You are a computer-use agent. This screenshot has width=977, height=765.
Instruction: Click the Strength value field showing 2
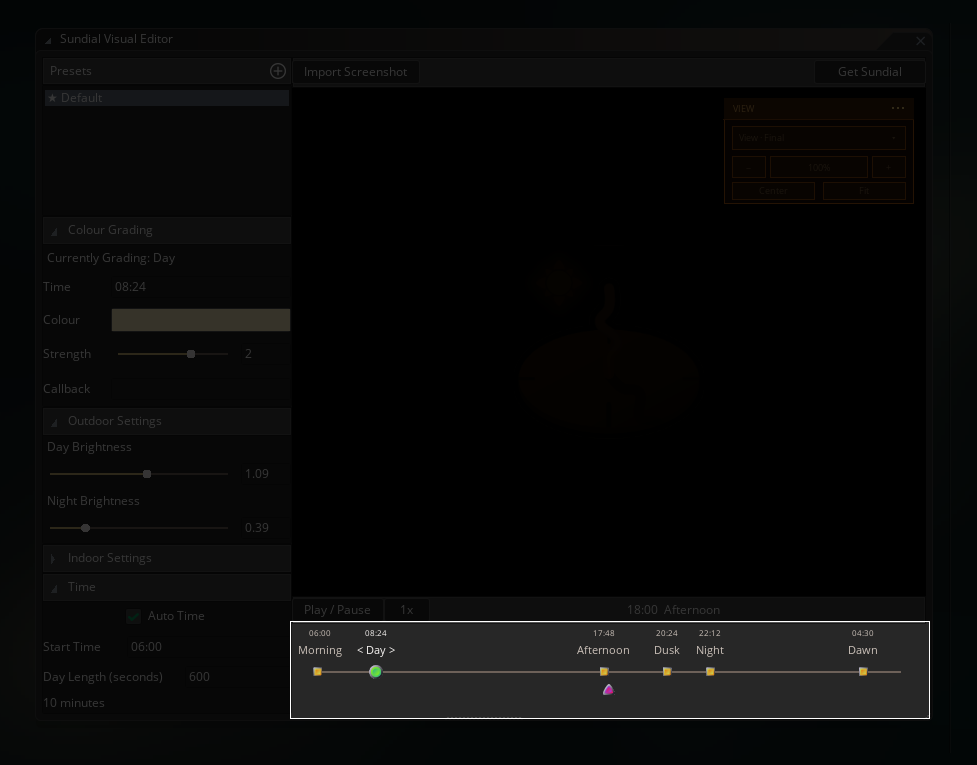click(x=264, y=354)
